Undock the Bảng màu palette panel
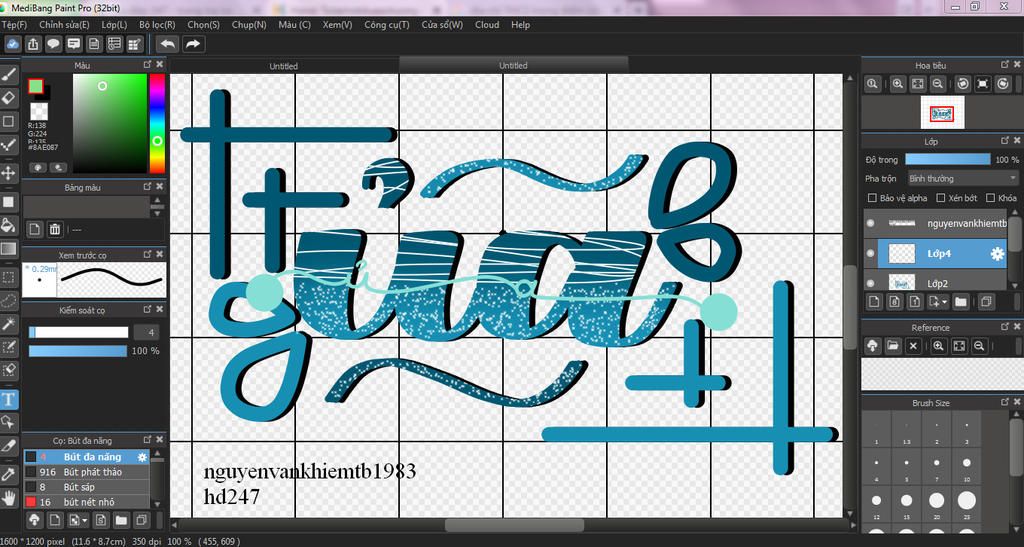The width and height of the screenshot is (1024, 547). (x=147, y=187)
